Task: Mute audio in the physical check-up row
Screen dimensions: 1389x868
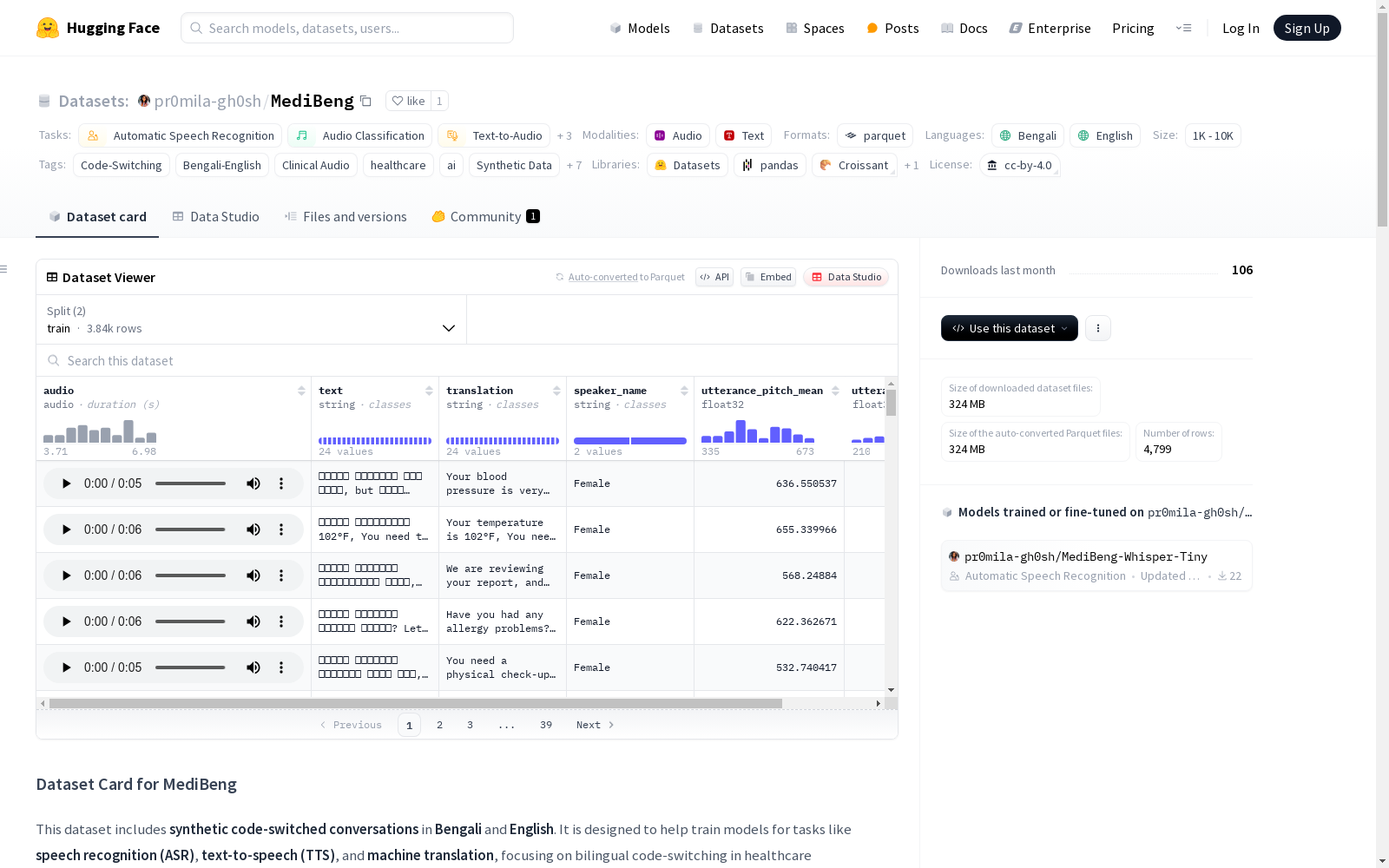Action: click(253, 667)
